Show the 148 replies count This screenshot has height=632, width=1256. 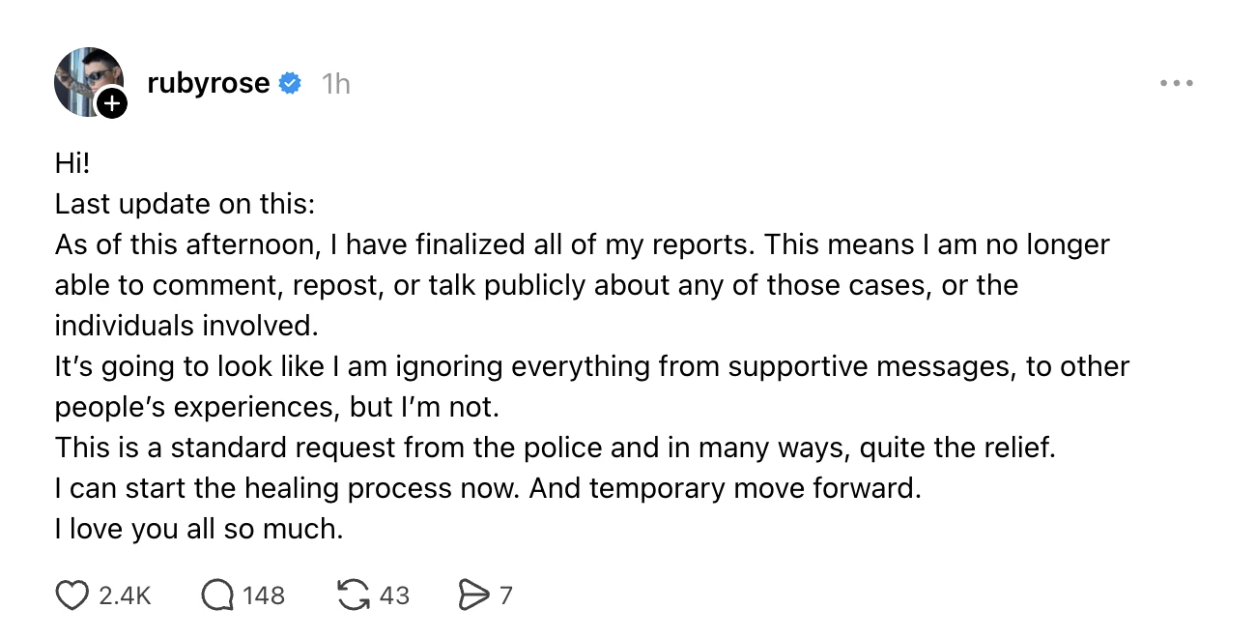(x=263, y=596)
